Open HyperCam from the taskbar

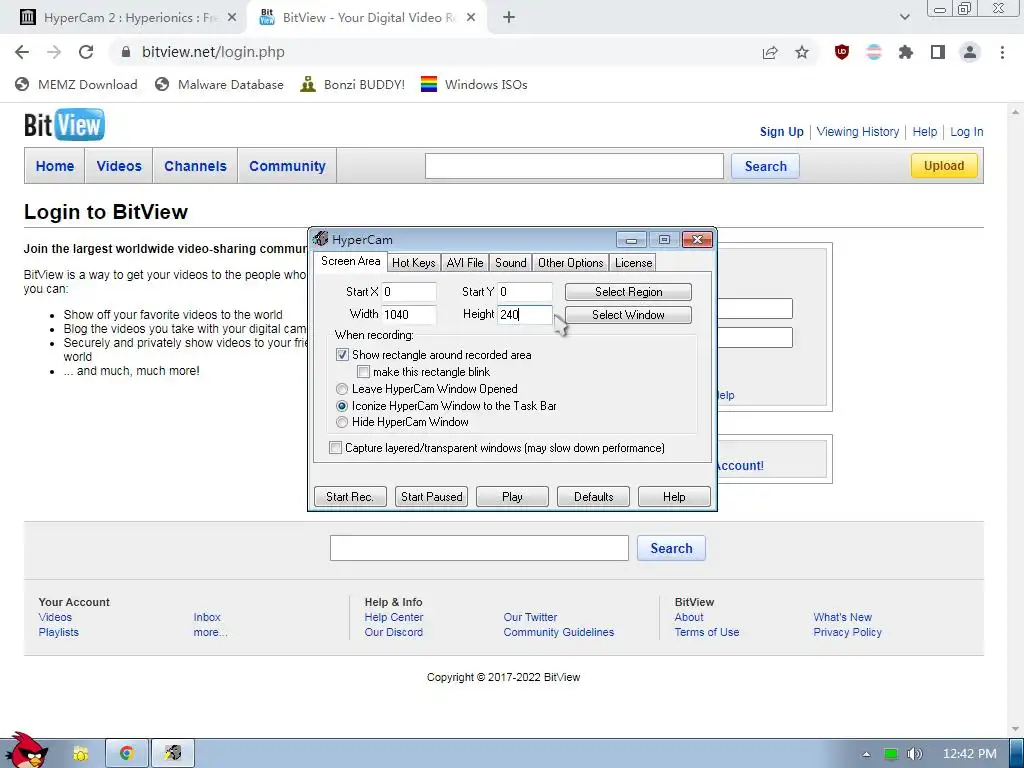point(173,753)
